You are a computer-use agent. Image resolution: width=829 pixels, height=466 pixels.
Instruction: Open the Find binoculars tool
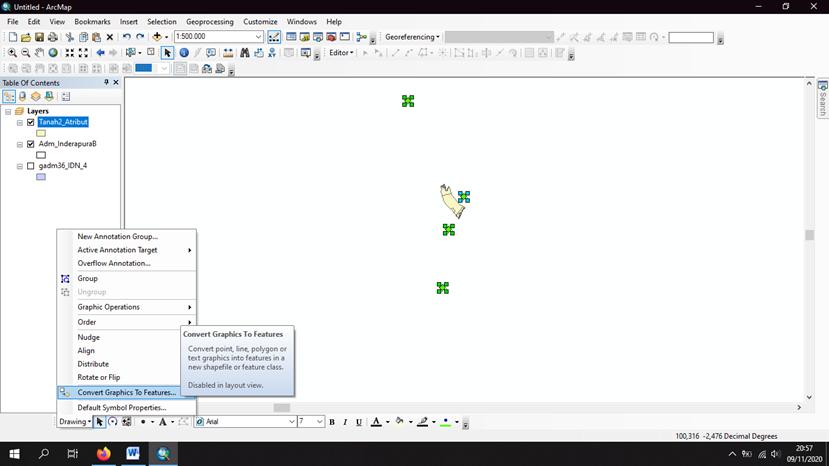[245, 53]
